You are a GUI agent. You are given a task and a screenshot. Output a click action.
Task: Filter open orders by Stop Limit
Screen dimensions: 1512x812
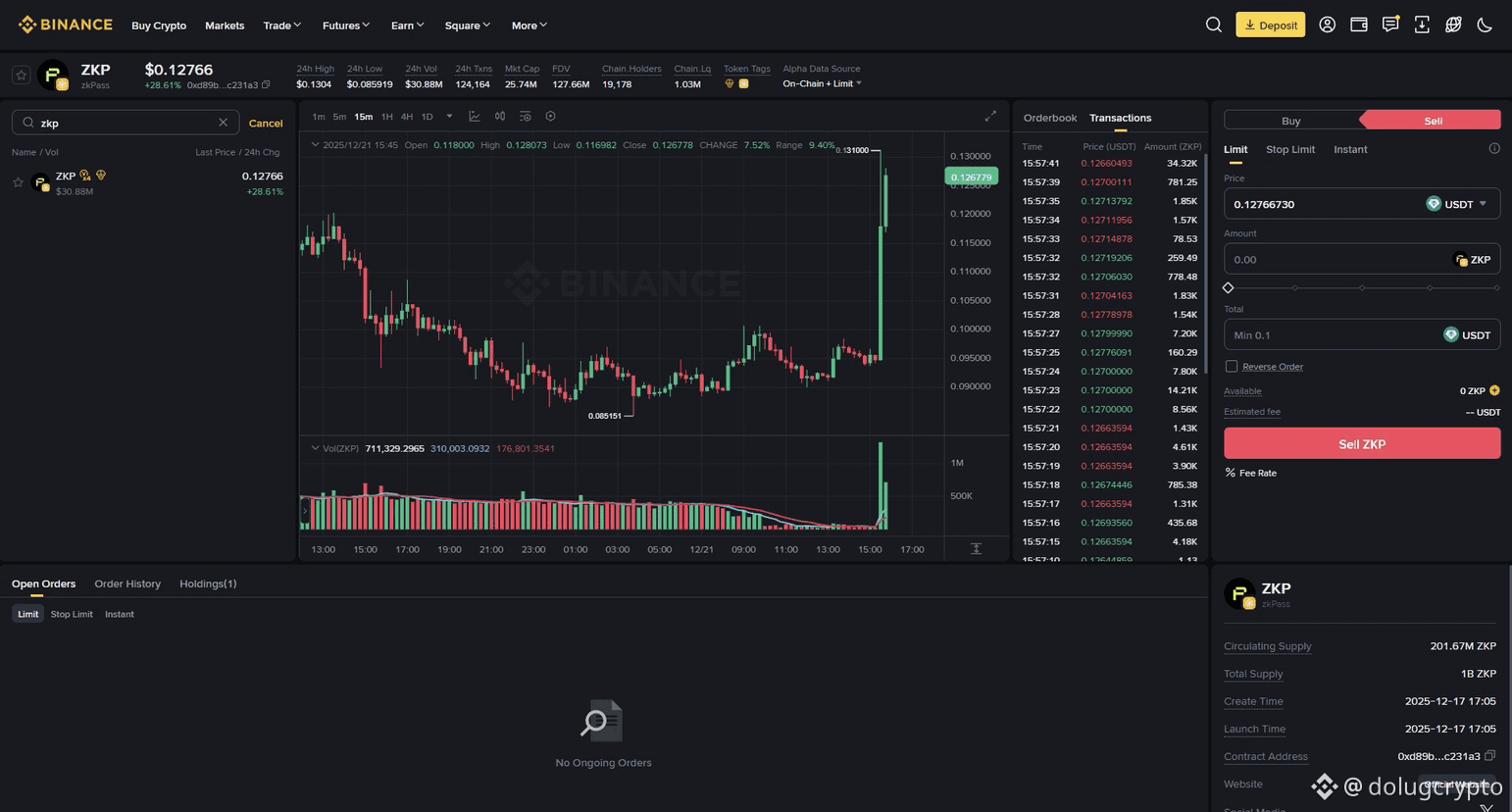pyautogui.click(x=72, y=614)
